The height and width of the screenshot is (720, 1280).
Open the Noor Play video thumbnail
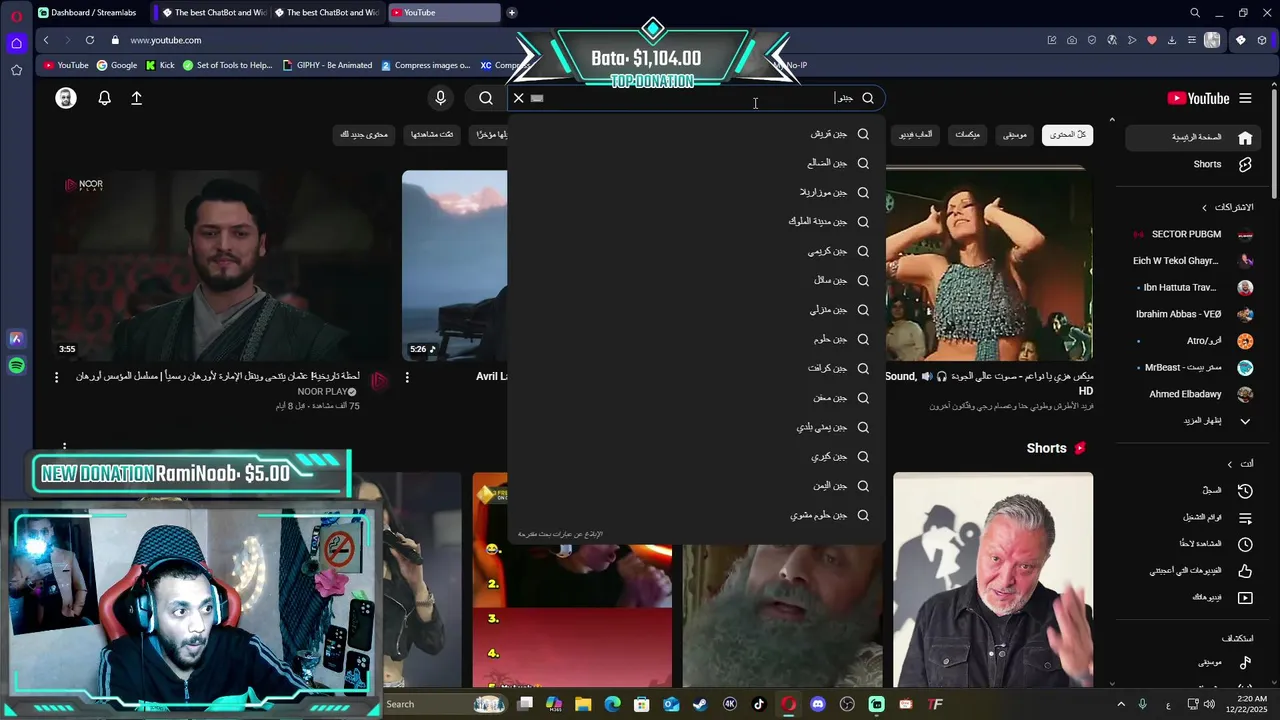click(220, 265)
